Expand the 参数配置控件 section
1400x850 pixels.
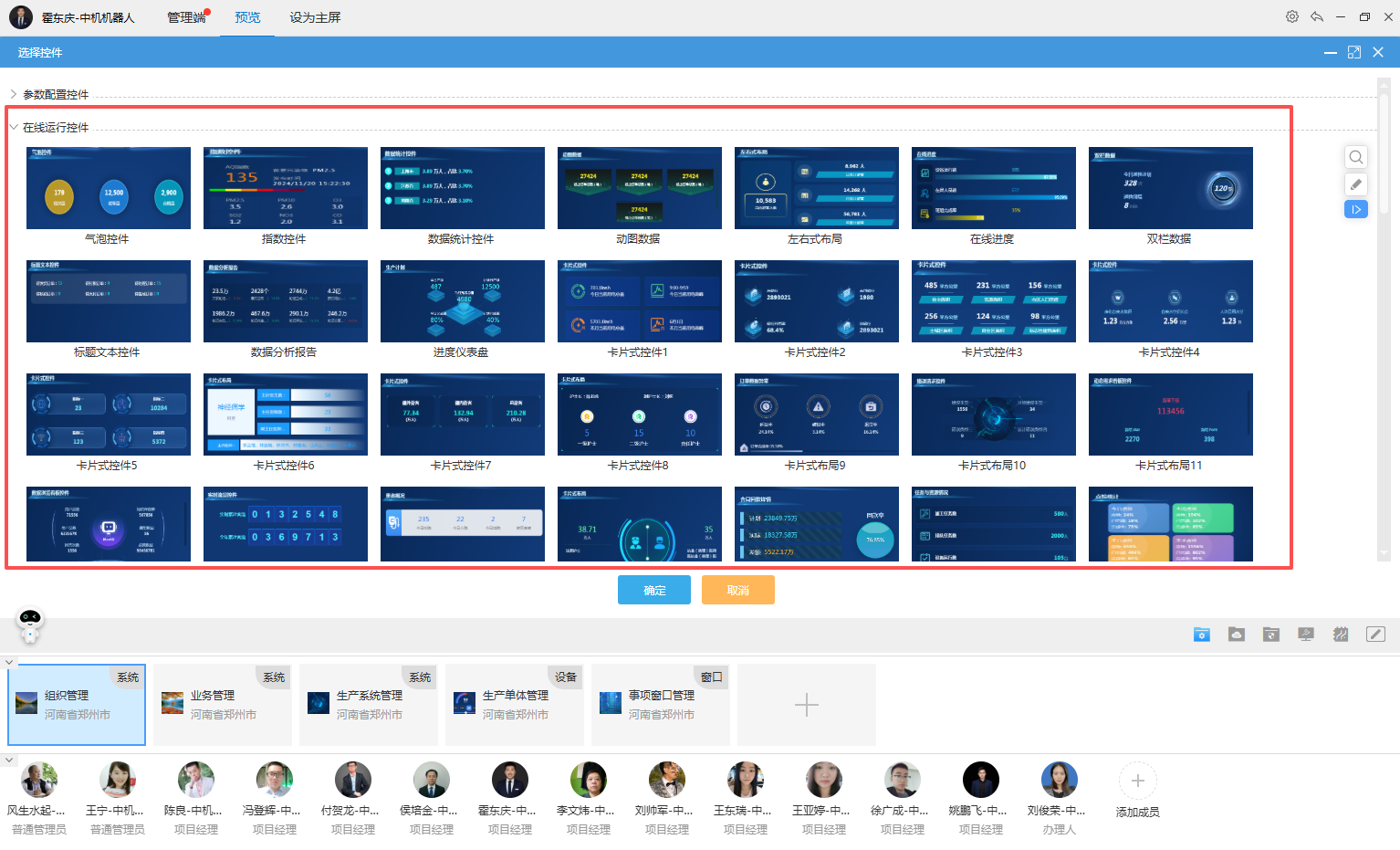pyautogui.click(x=14, y=94)
